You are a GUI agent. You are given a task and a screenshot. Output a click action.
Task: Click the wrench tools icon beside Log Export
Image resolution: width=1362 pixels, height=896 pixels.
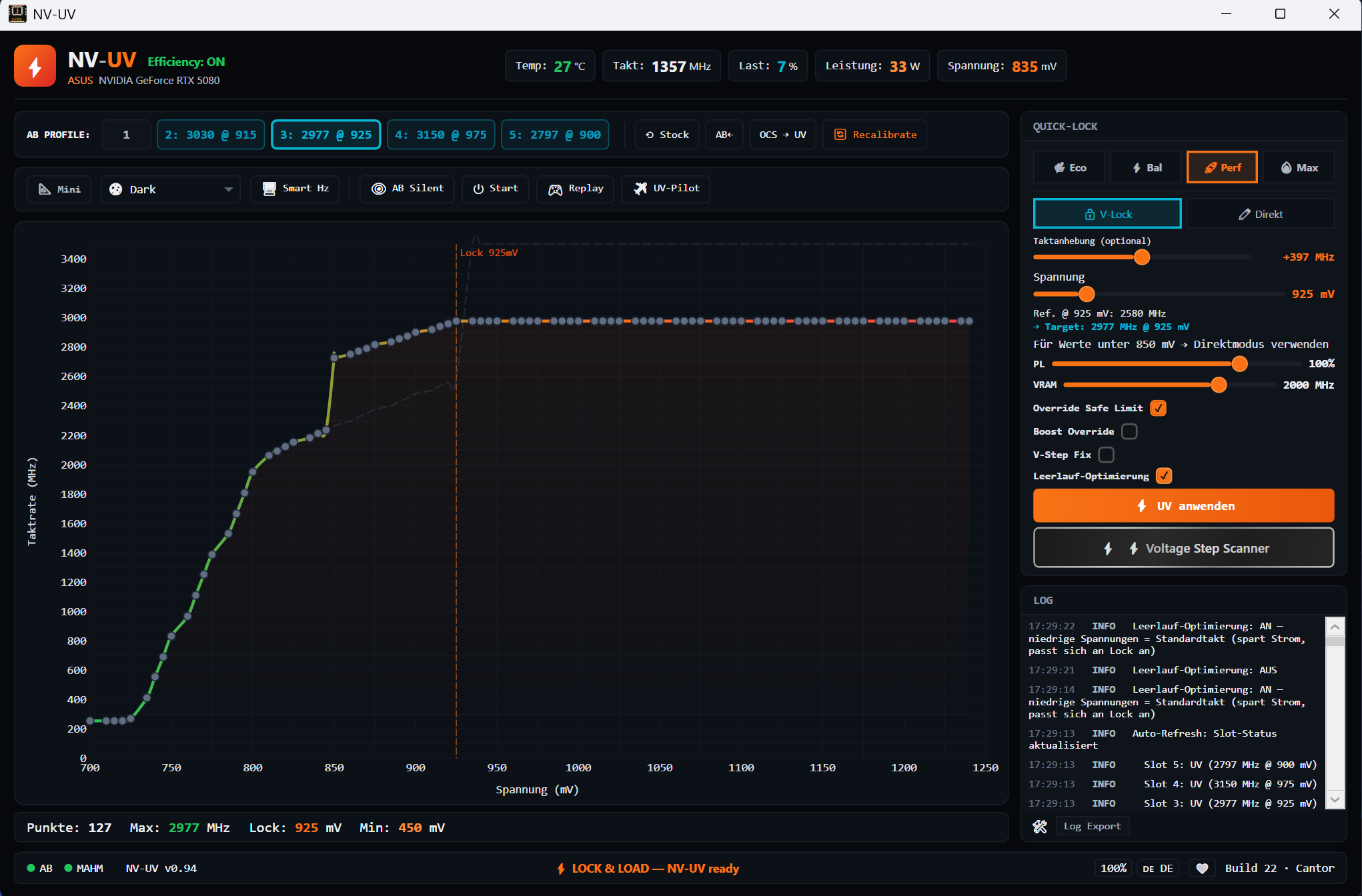coord(1040,827)
